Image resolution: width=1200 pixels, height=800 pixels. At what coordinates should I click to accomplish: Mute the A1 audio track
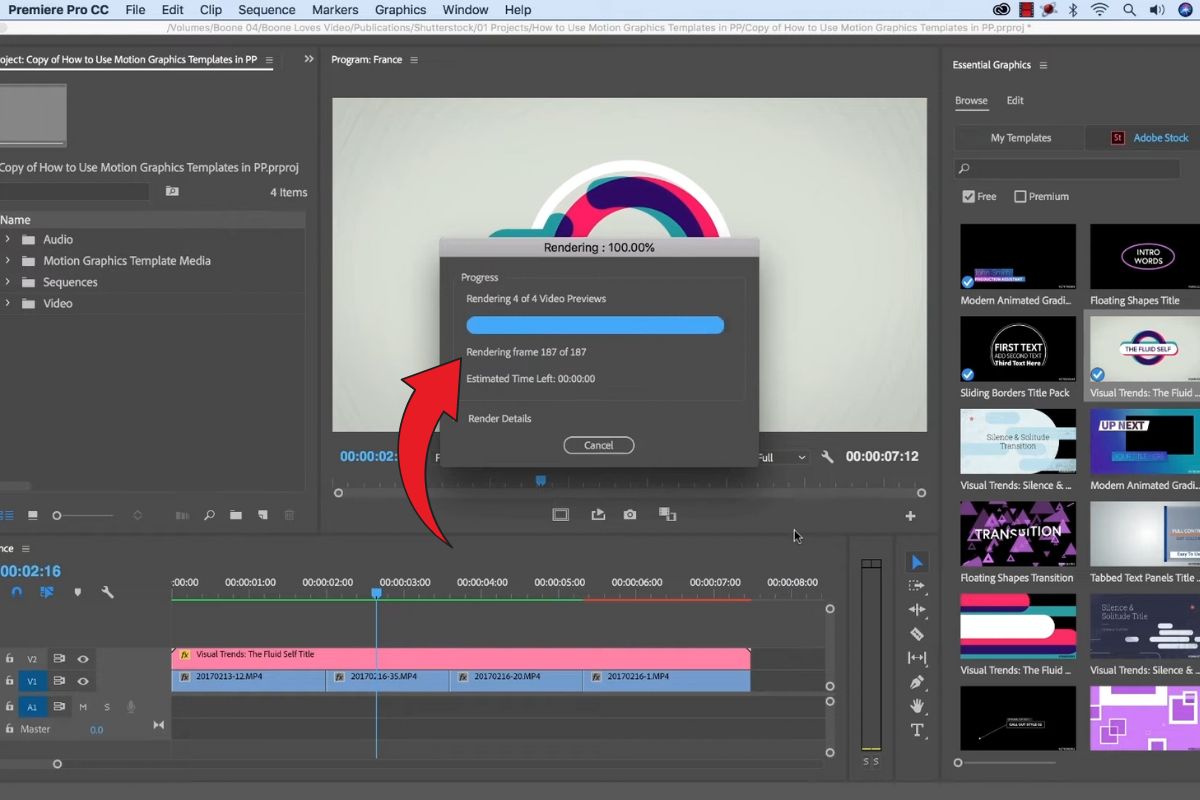pos(83,707)
